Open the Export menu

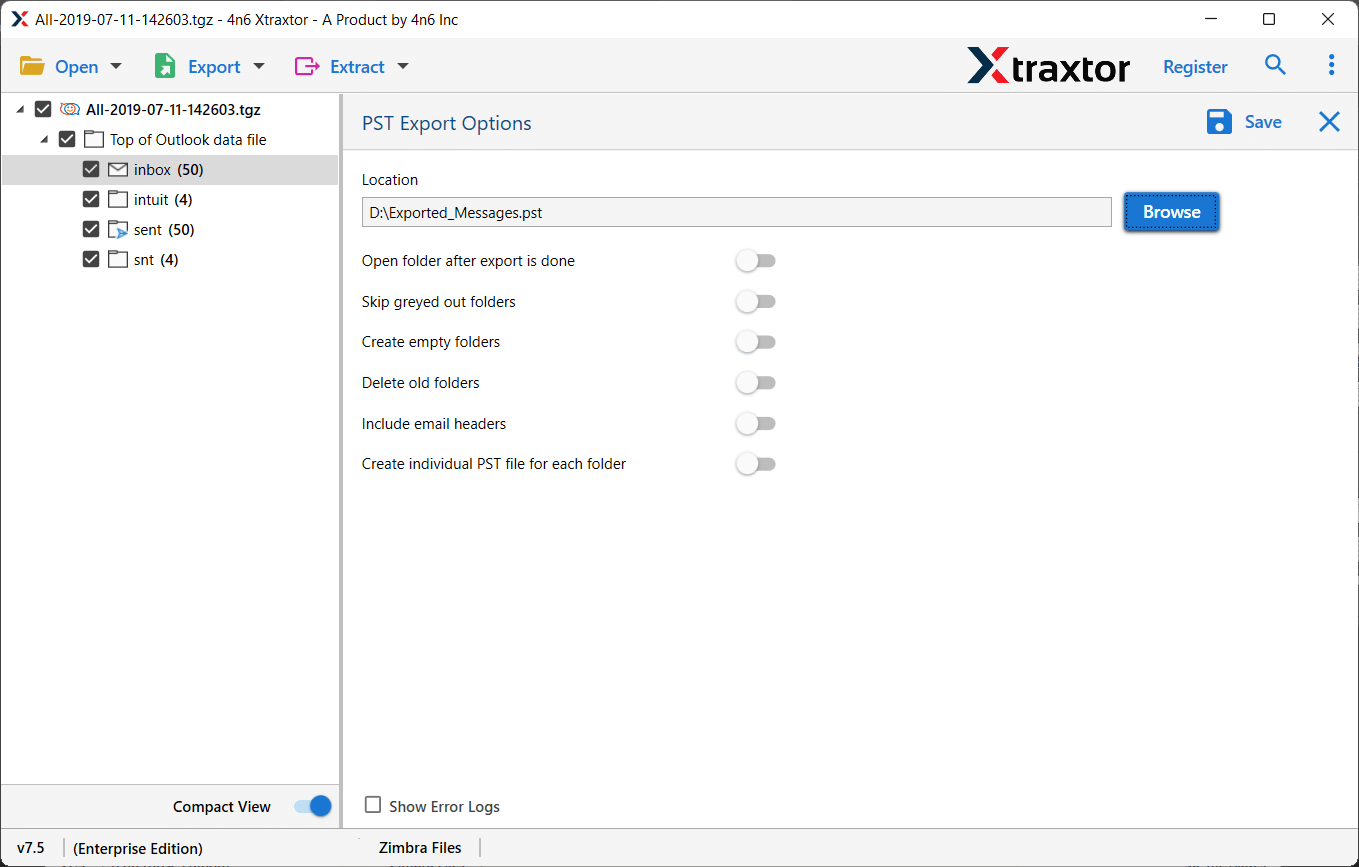pyautogui.click(x=214, y=67)
